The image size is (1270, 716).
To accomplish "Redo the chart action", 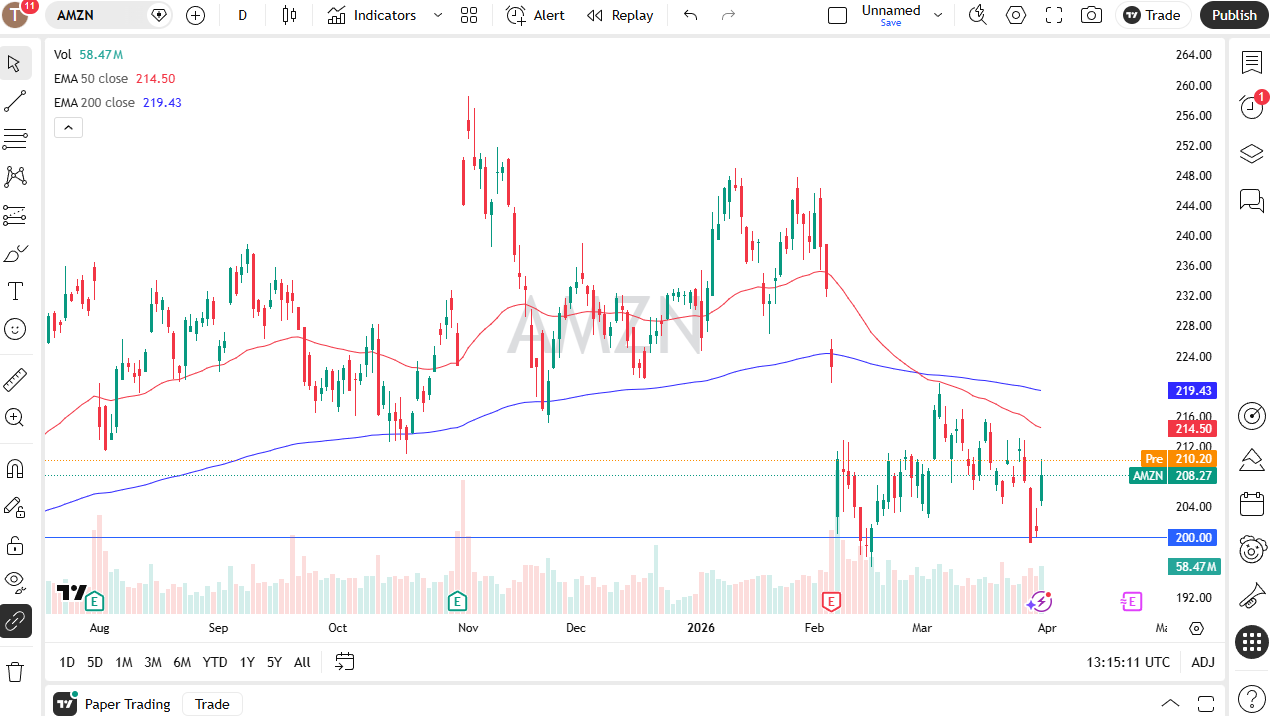I will [728, 15].
